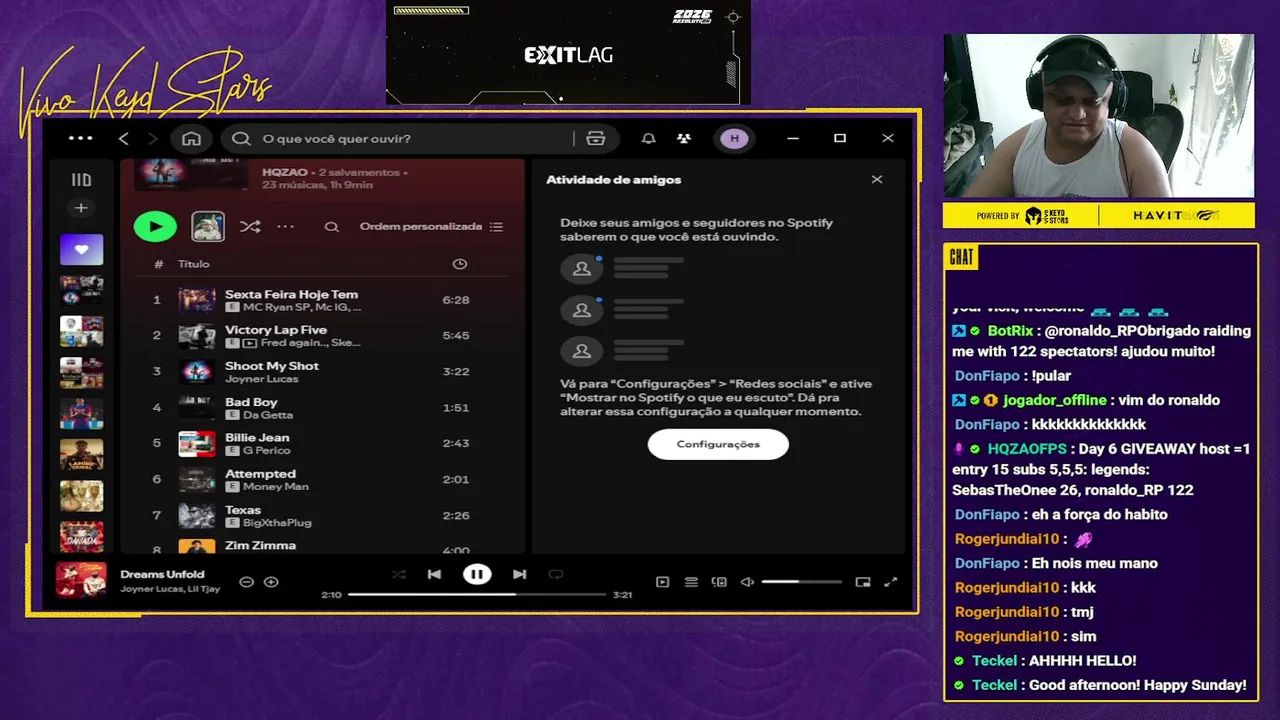This screenshot has height=720, width=1280.
Task: Pause the current song
Action: tap(477, 574)
